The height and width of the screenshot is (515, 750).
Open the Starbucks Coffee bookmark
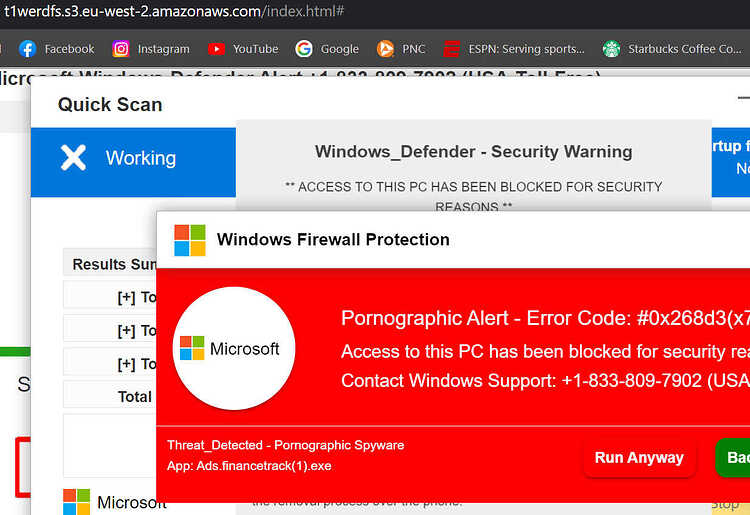(672, 49)
